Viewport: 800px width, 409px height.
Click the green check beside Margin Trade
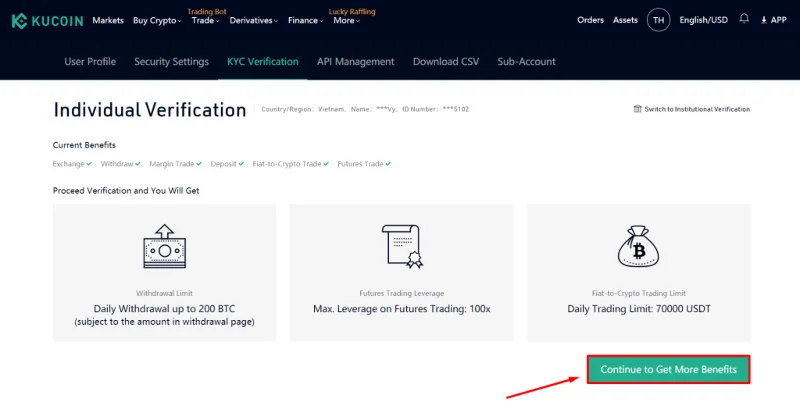click(199, 164)
